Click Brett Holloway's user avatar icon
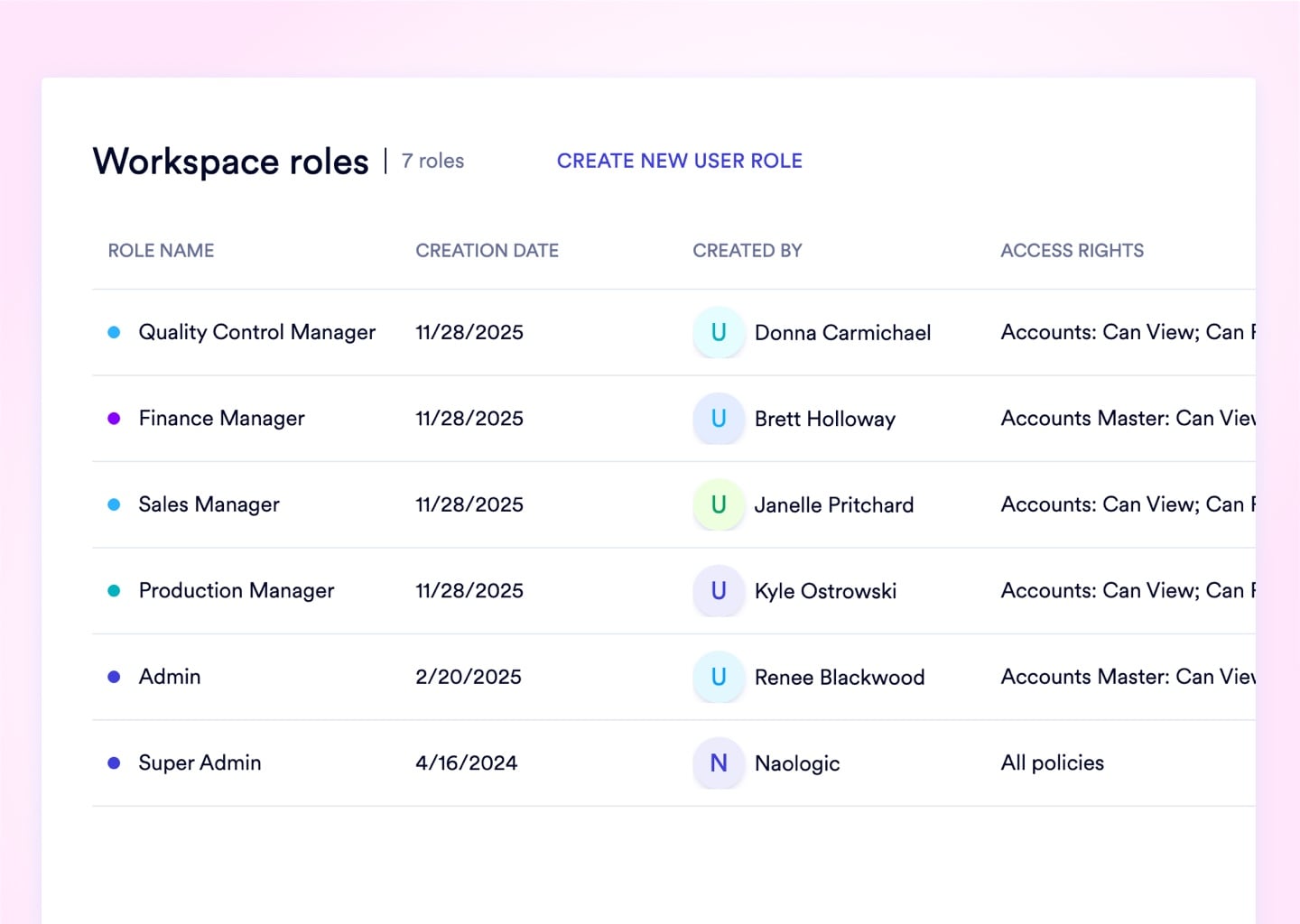 719,419
